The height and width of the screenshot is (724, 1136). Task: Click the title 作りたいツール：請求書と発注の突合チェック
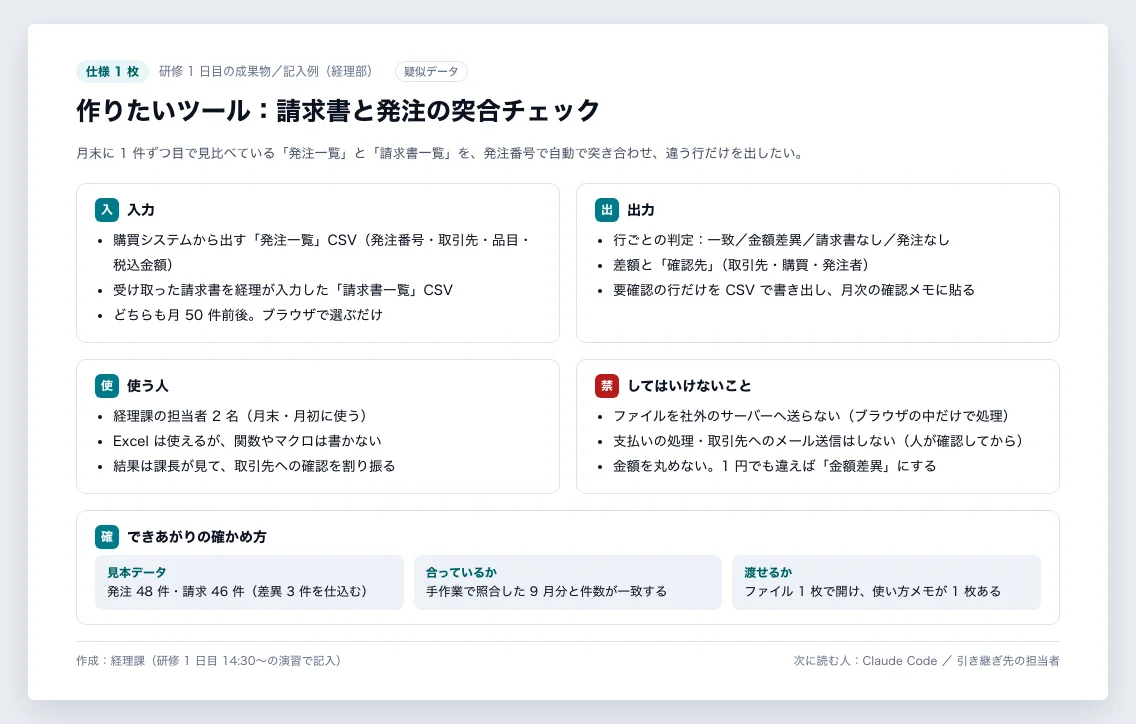click(338, 111)
